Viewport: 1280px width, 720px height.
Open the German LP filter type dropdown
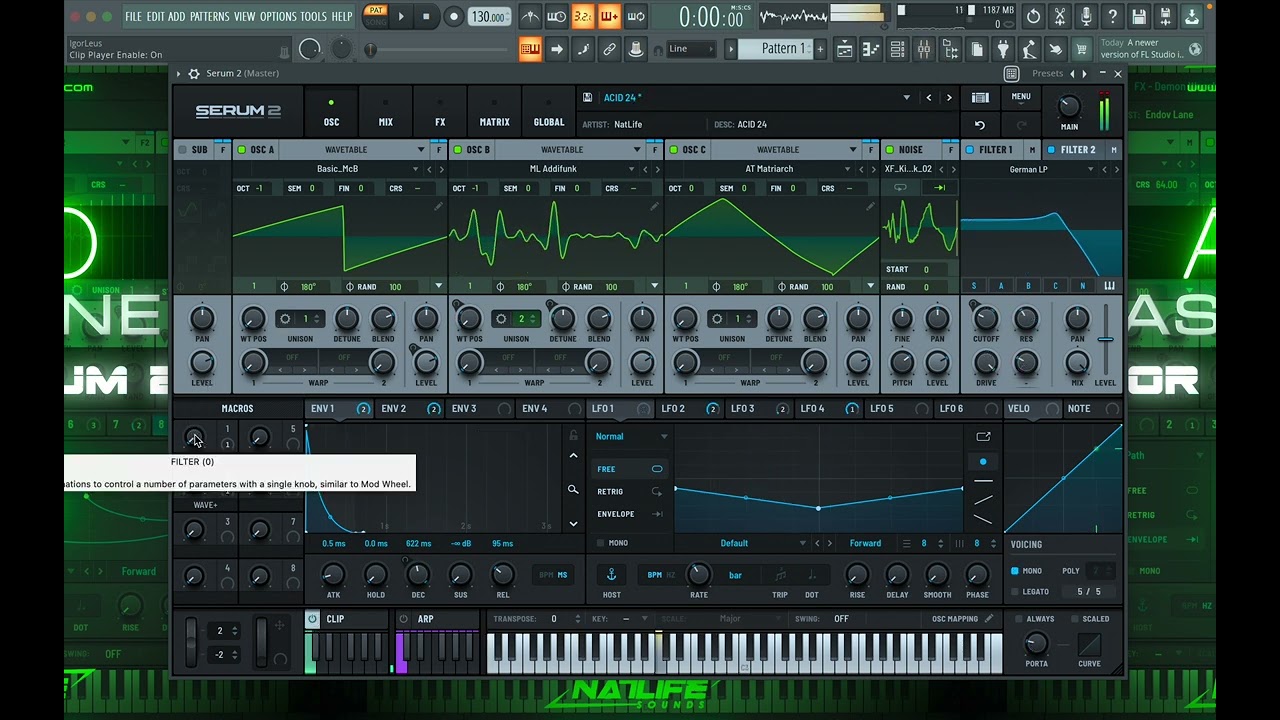(1091, 169)
